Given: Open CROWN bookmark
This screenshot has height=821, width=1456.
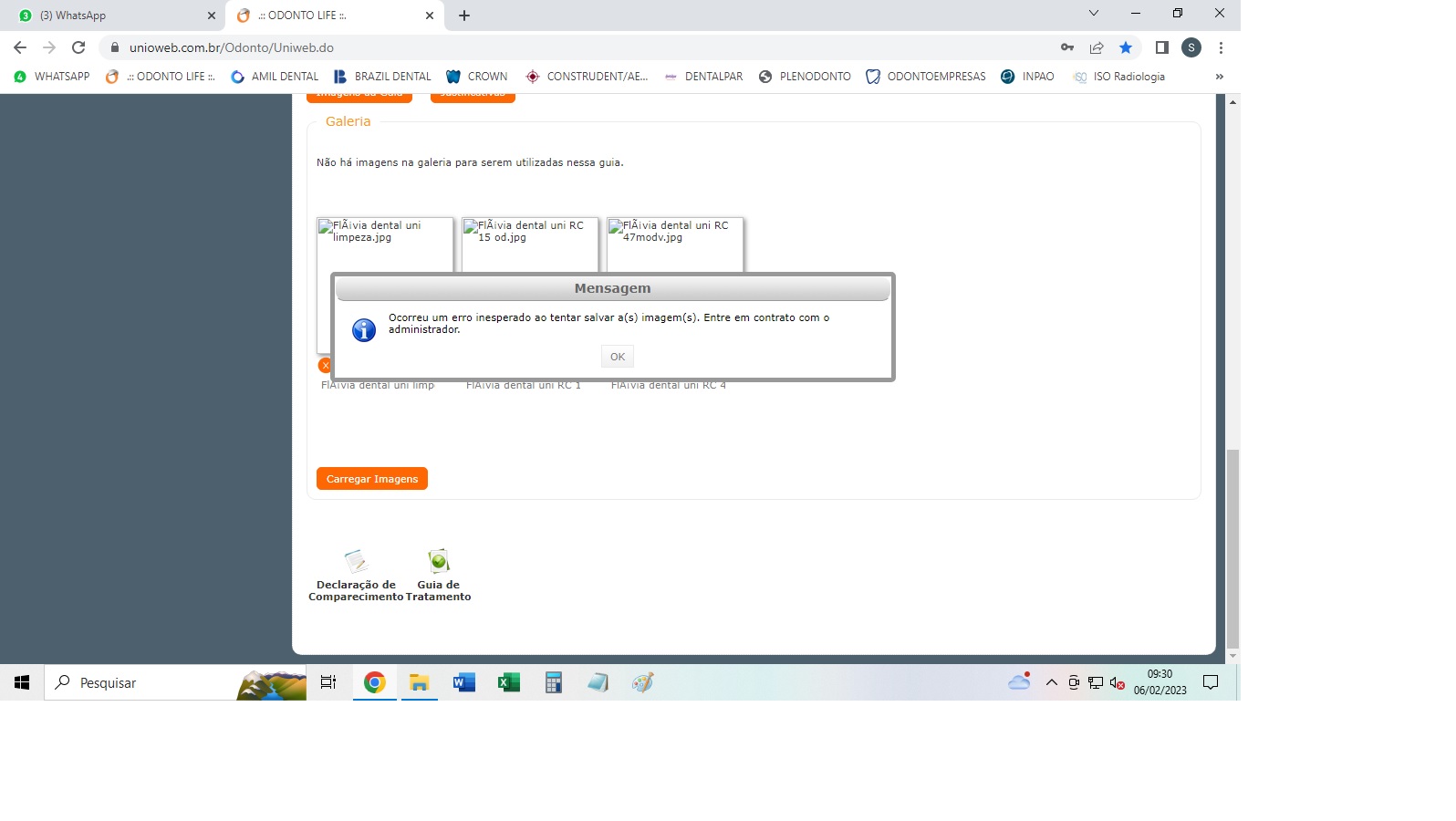Looking at the screenshot, I should pos(477,77).
